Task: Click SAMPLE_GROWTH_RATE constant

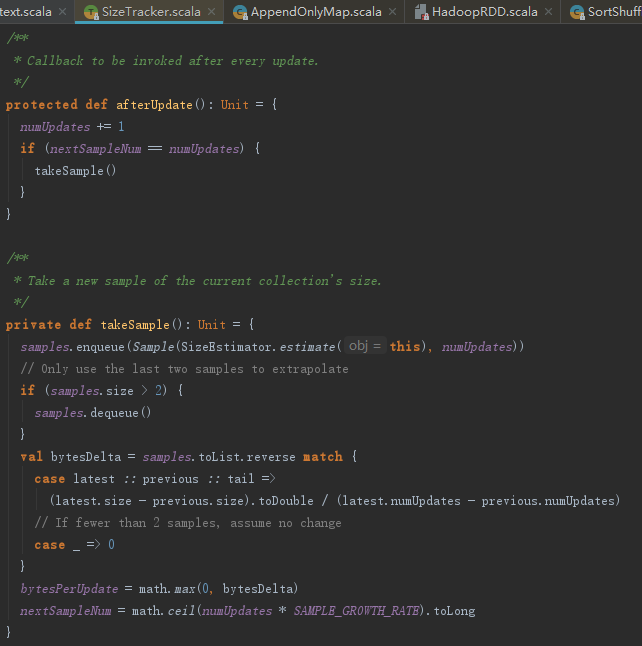Action: tap(356, 611)
